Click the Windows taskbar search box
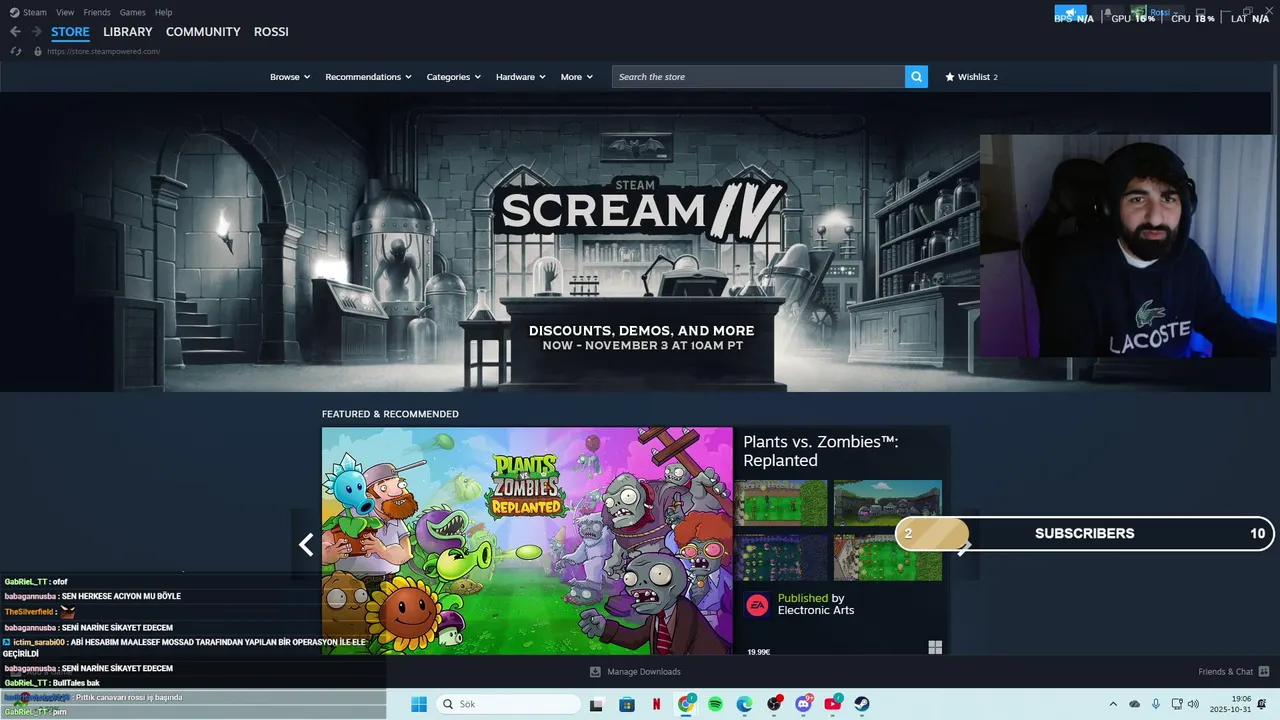This screenshot has width=1280, height=720. point(506,704)
